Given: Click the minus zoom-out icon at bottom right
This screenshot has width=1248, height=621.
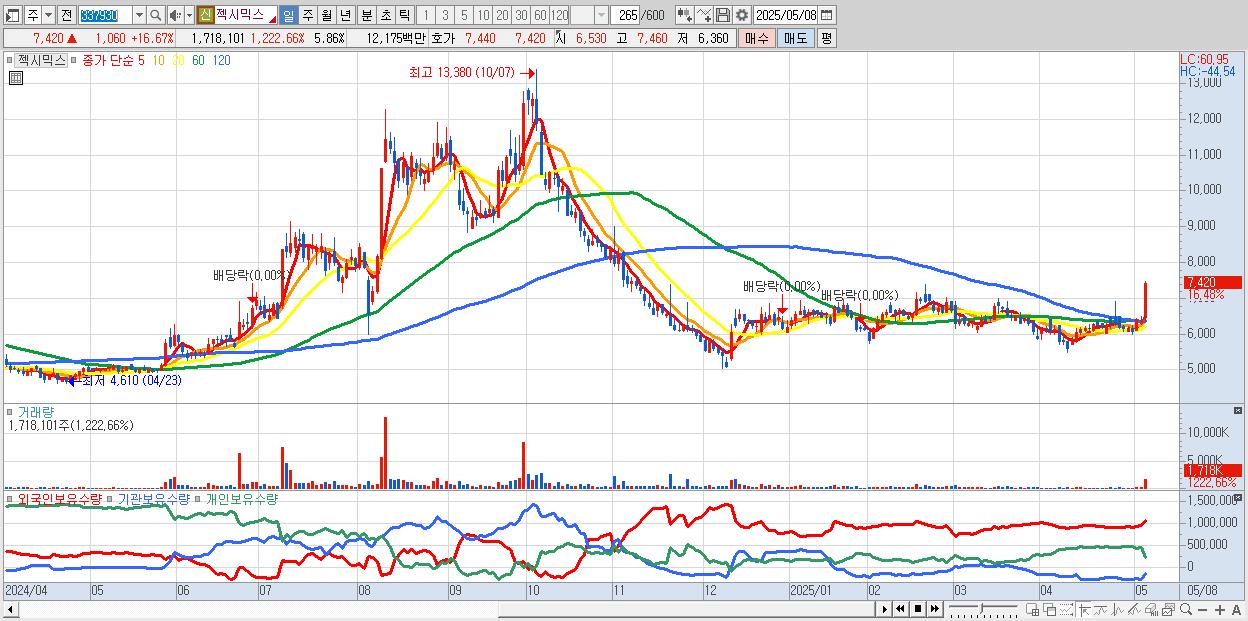Looking at the screenshot, I should click(x=1202, y=610).
